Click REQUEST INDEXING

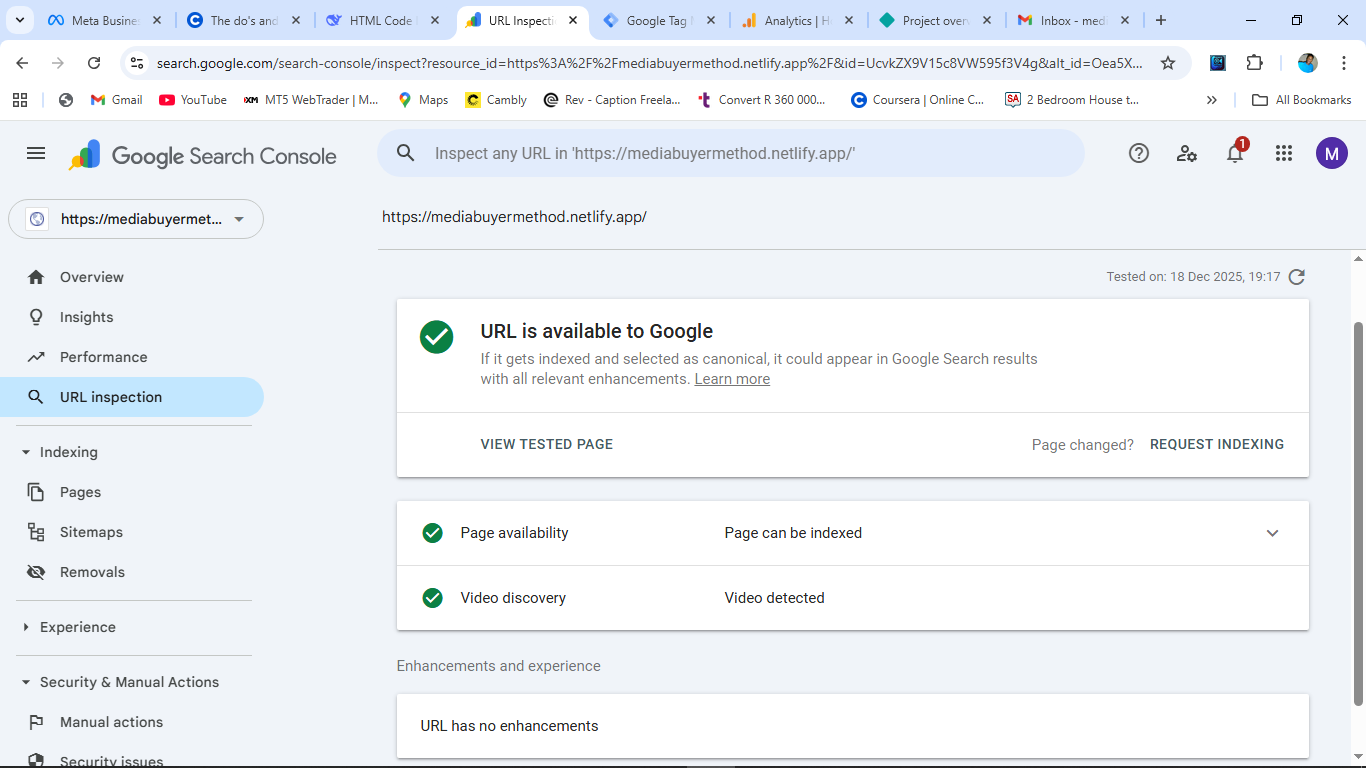tap(1217, 444)
